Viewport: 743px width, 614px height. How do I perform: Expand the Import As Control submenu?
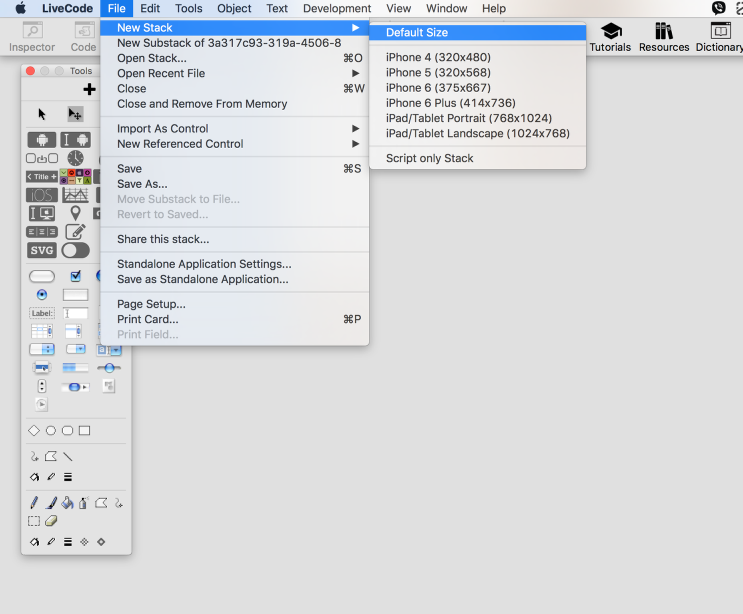click(355, 129)
